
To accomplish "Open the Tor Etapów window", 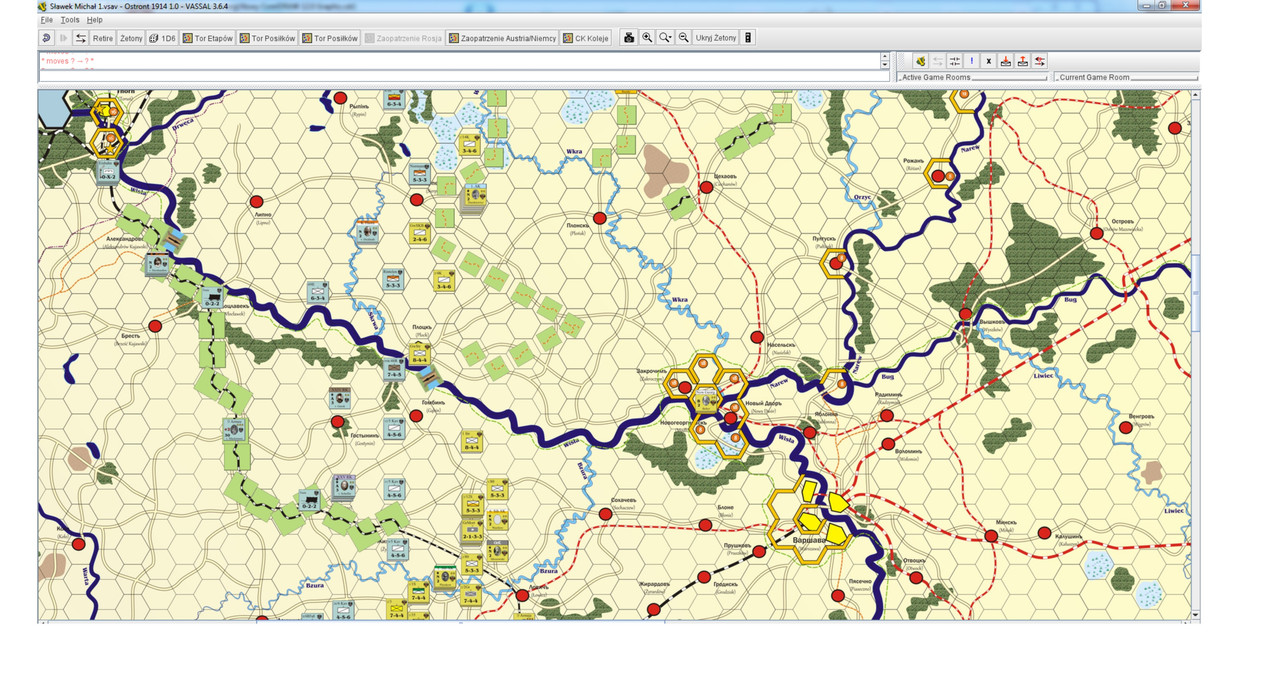I will pyautogui.click(x=208, y=38).
